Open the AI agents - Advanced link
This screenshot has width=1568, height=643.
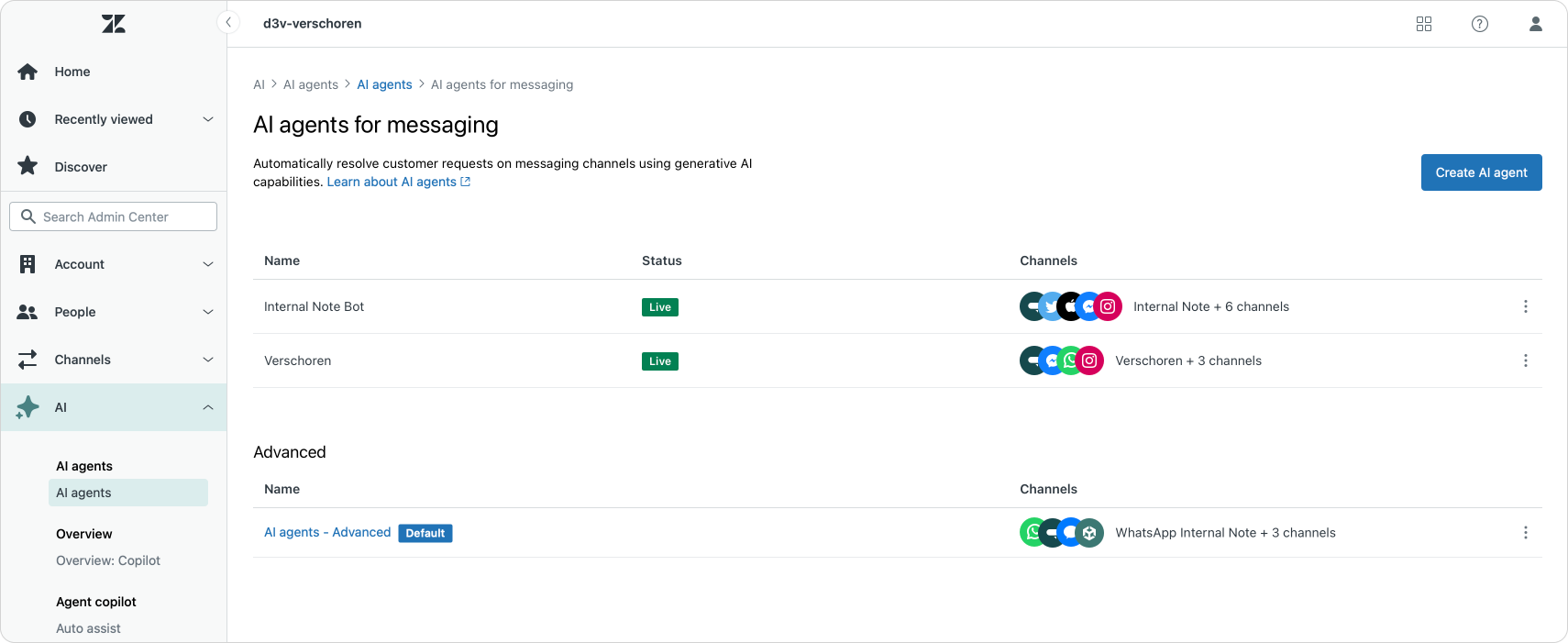click(x=327, y=532)
